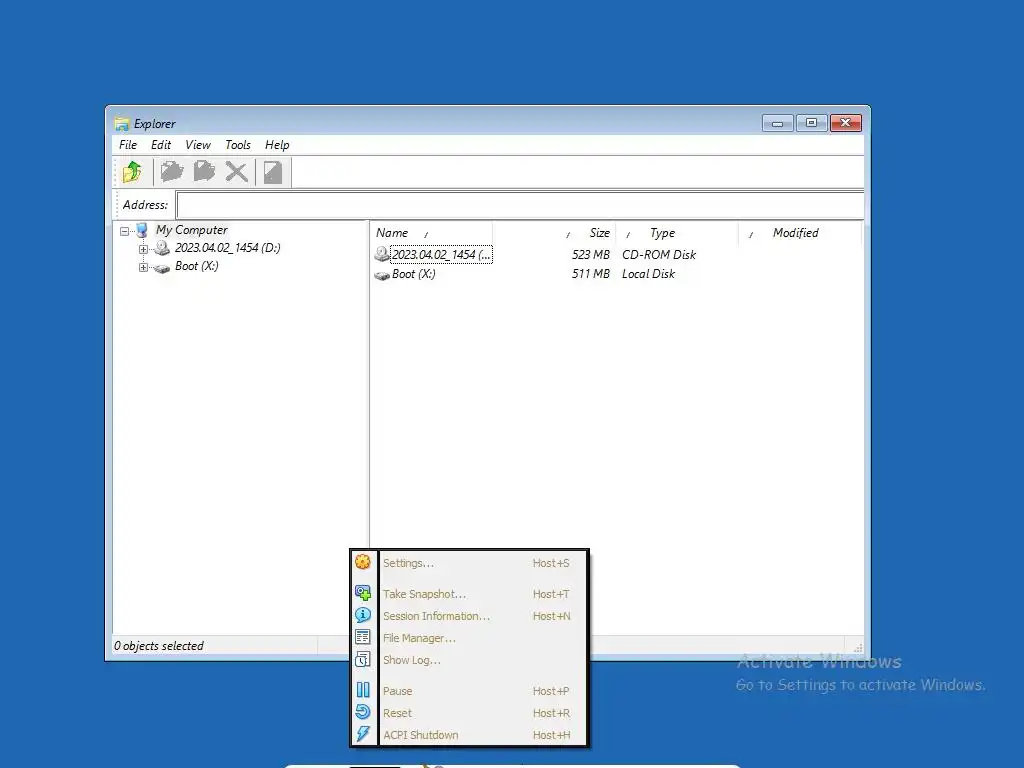Click the CD-ROM drive icon in tree
The image size is (1024, 768).
[162, 248]
